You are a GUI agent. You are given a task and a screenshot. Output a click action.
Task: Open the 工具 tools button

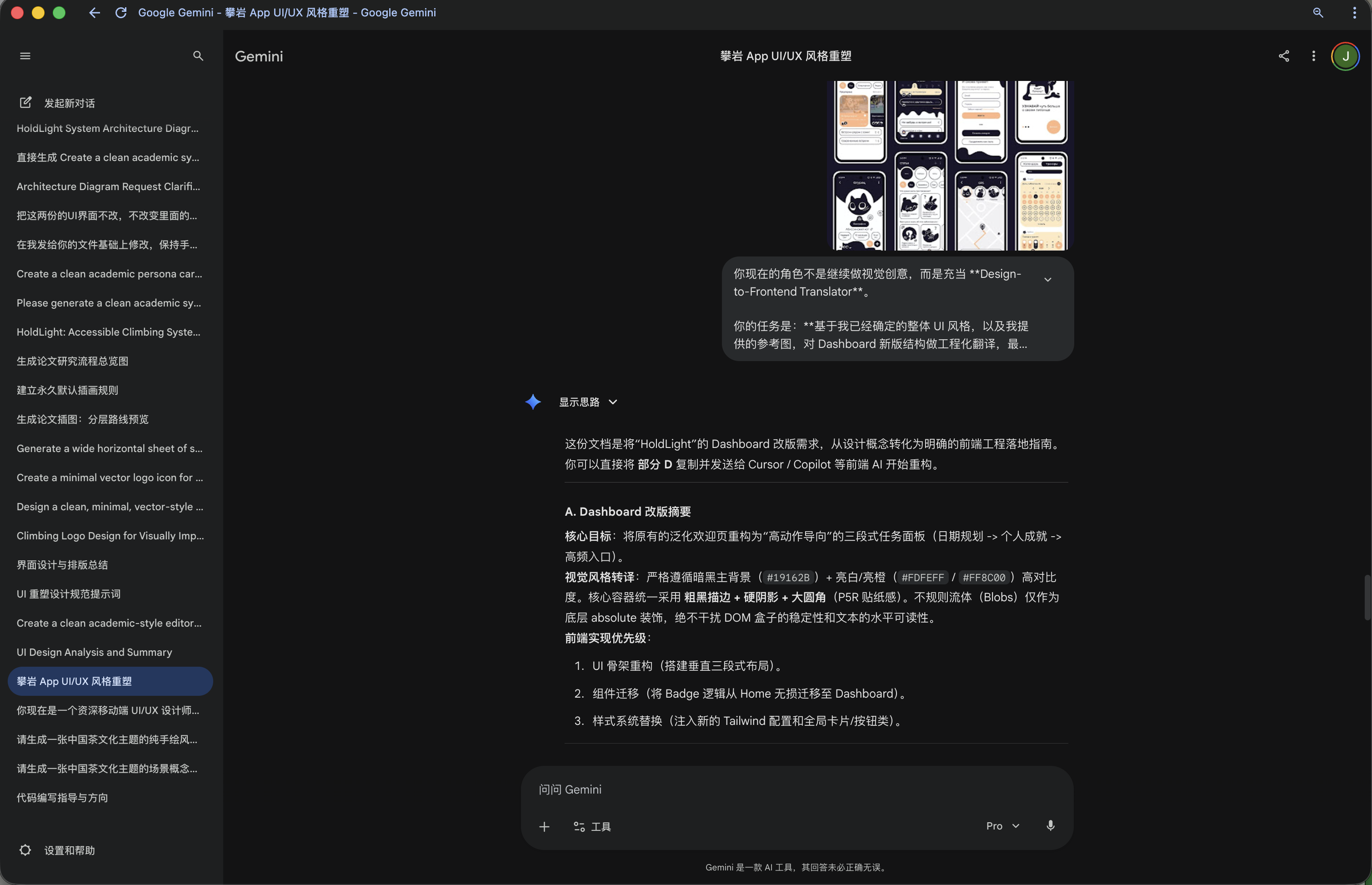592,826
